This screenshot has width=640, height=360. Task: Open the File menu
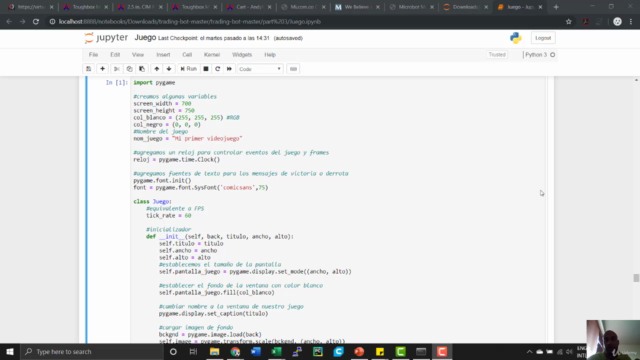coord(93,55)
